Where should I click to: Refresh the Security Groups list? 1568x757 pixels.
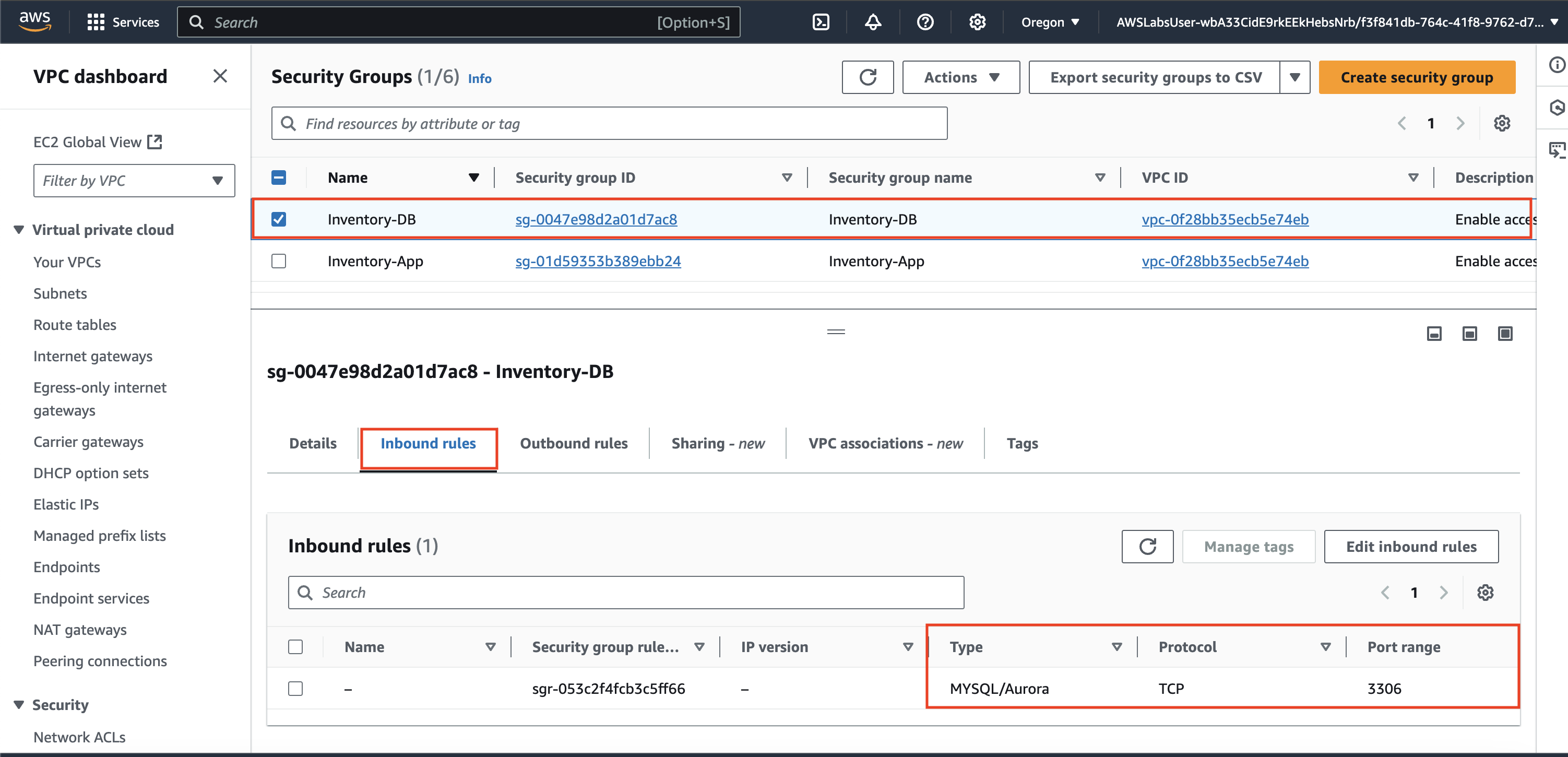click(868, 77)
